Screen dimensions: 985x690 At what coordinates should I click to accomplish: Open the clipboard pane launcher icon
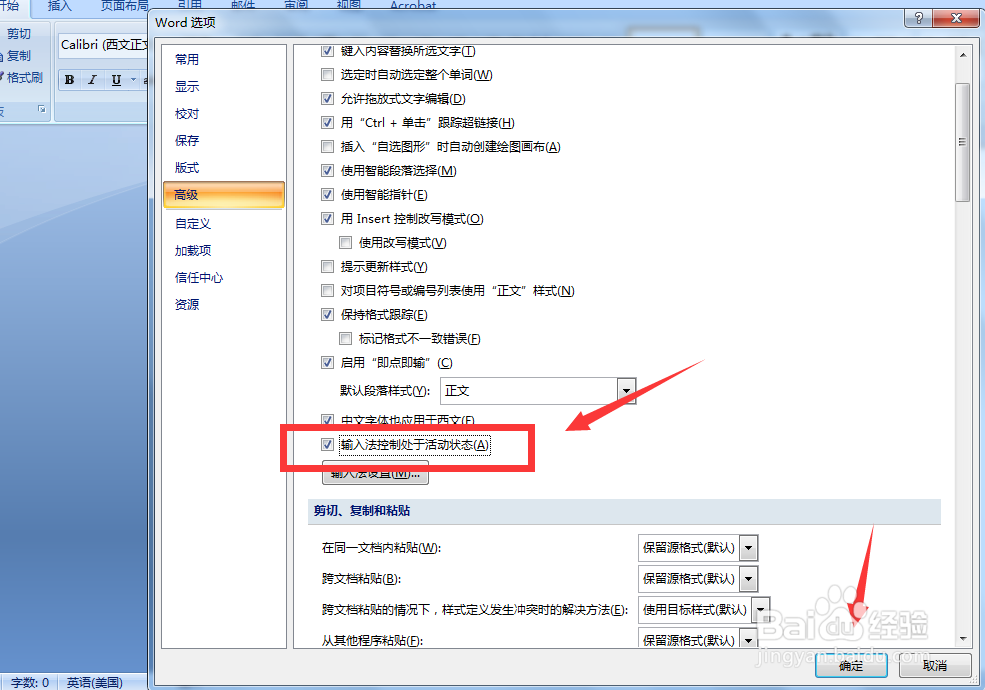[x=42, y=109]
